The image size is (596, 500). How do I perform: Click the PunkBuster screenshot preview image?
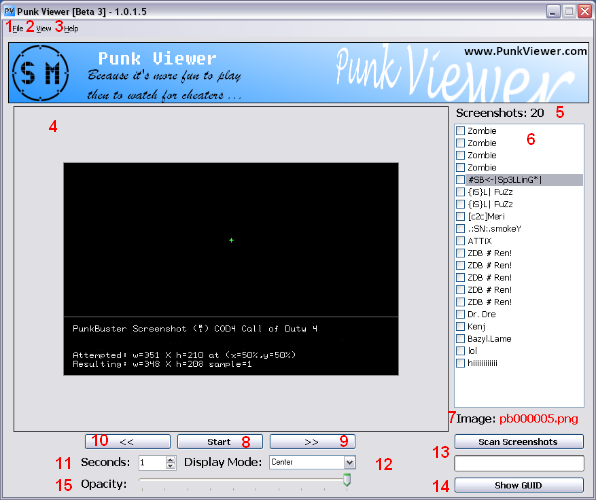tap(231, 269)
